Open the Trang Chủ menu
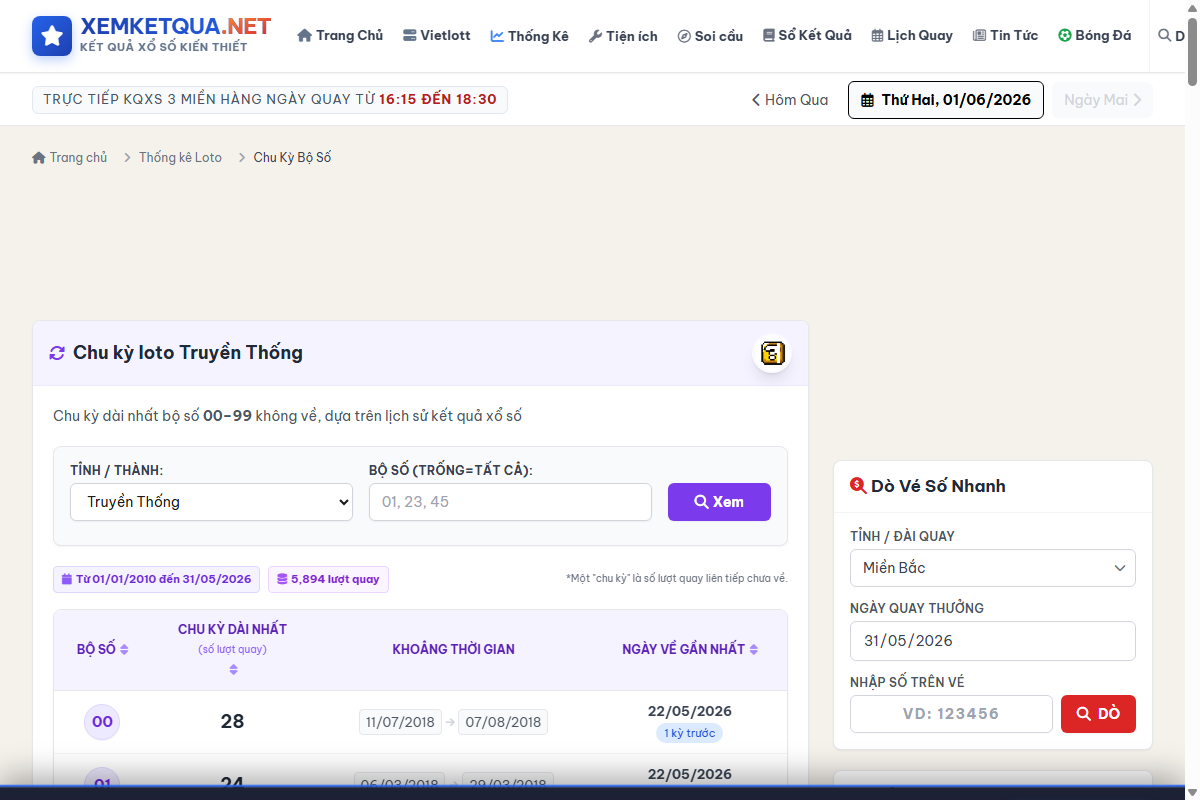This screenshot has width=1200, height=800. pyautogui.click(x=340, y=35)
